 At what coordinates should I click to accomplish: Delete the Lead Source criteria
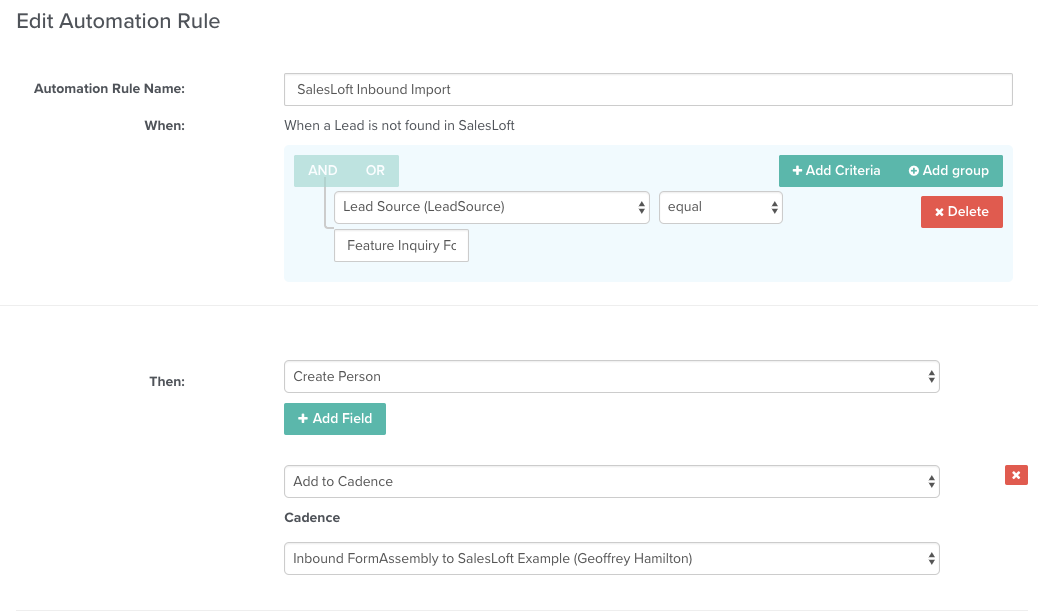[961, 212]
